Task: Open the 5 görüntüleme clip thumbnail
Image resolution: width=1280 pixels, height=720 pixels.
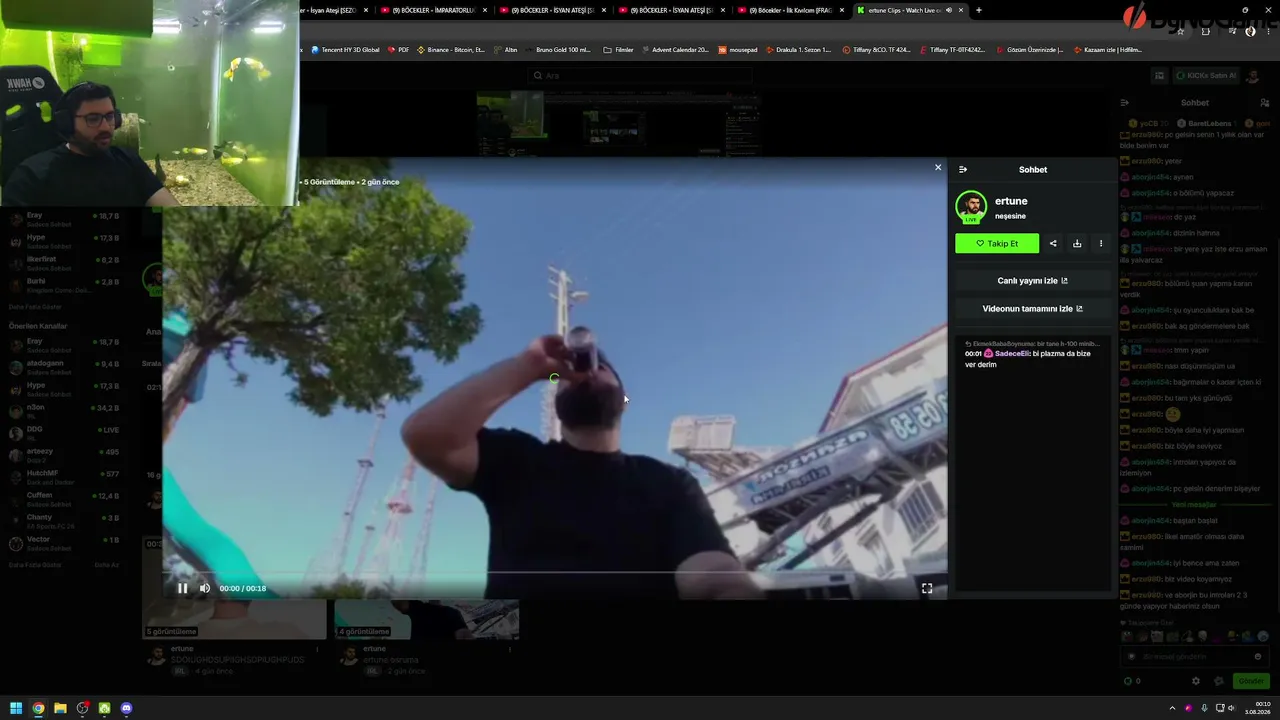Action: 234,619
